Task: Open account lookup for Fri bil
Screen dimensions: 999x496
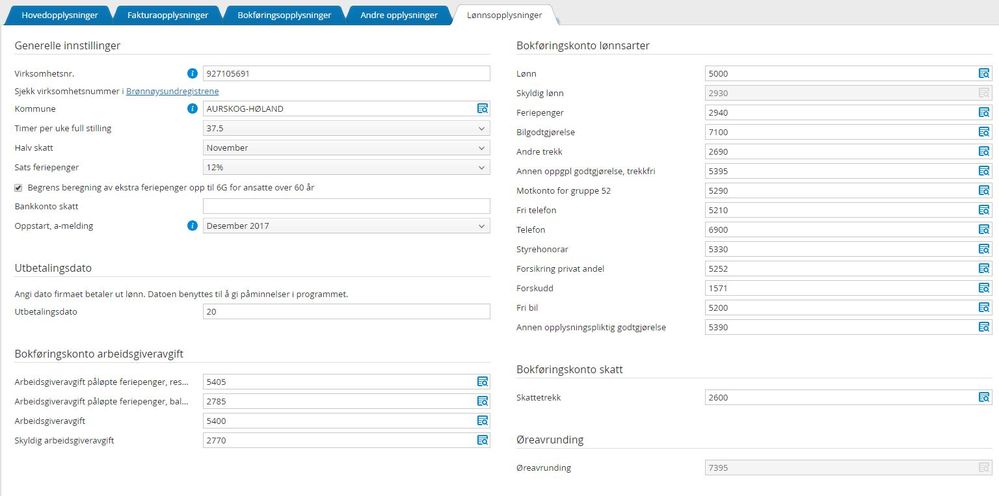Action: point(984,308)
